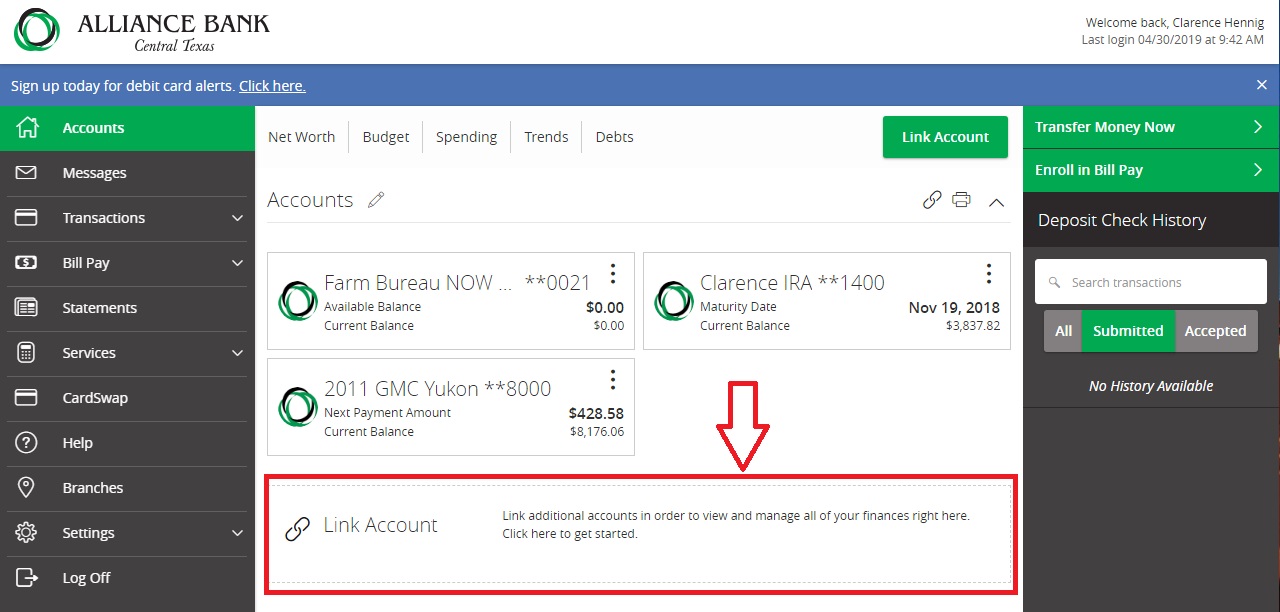Click the pencil edit icon beside Accounts

coord(376,200)
